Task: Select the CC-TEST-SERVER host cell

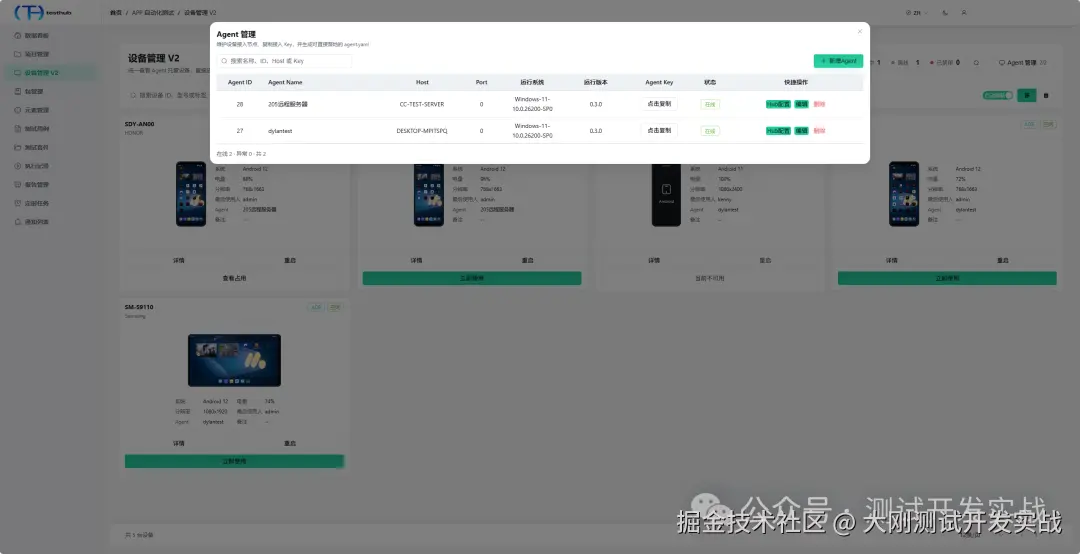Action: (422, 104)
